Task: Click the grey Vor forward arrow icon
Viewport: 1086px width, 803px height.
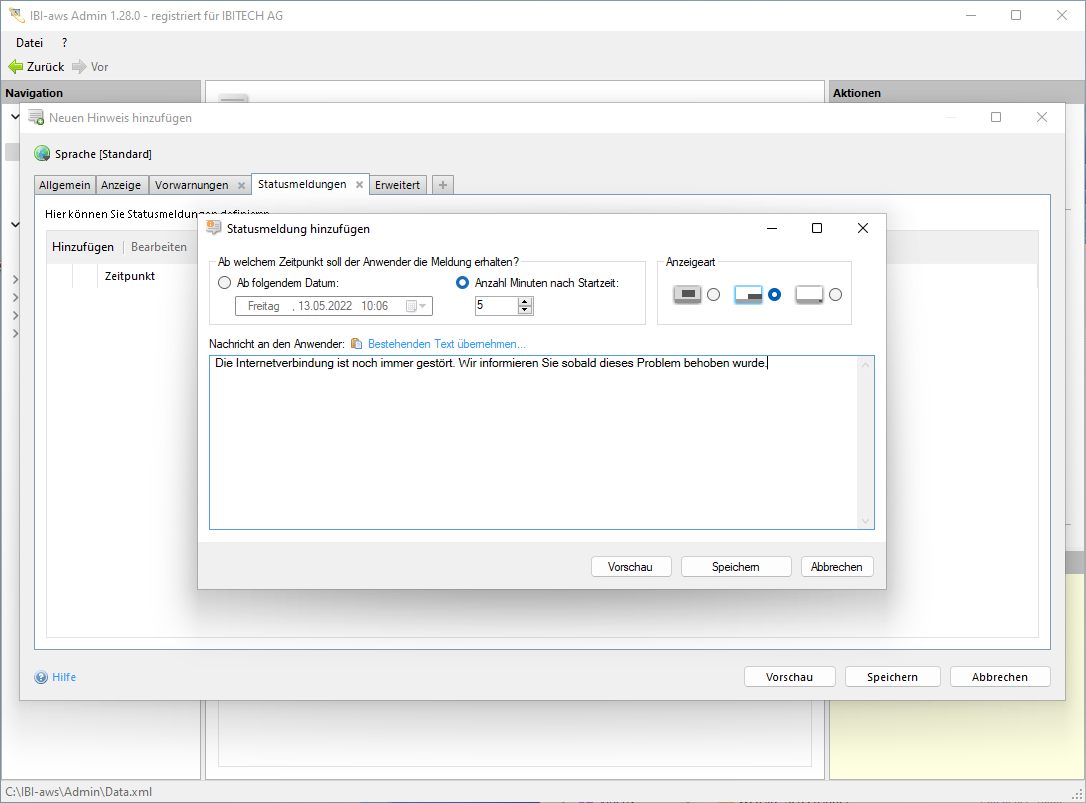Action: [79, 67]
